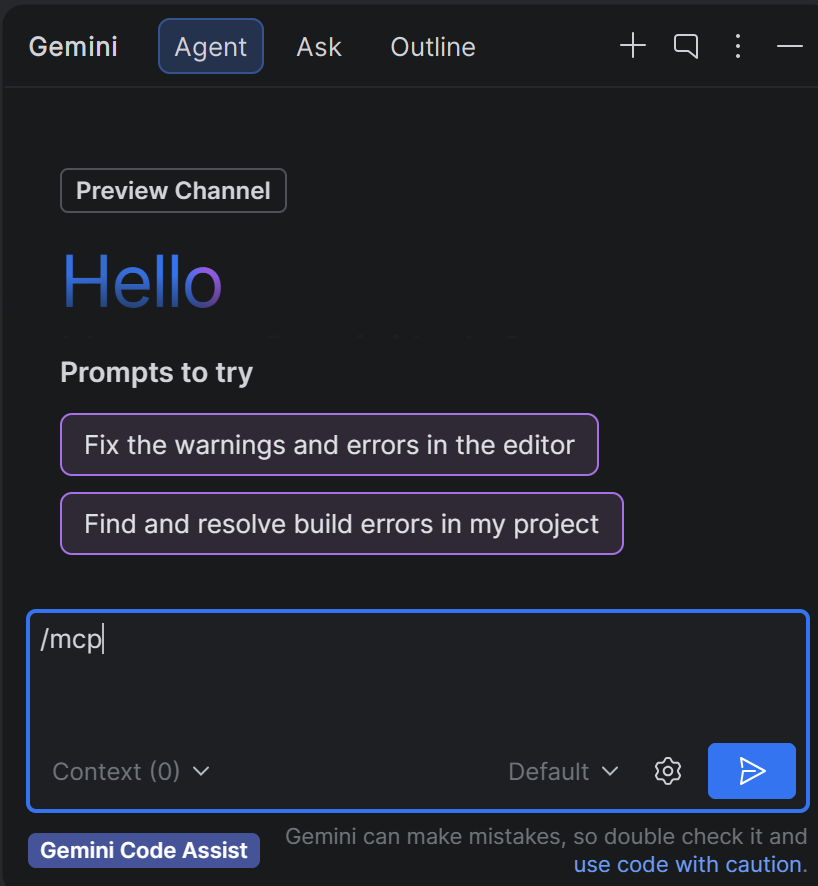Open agent settings gear icon
The image size is (818, 886).
pyautogui.click(x=668, y=771)
